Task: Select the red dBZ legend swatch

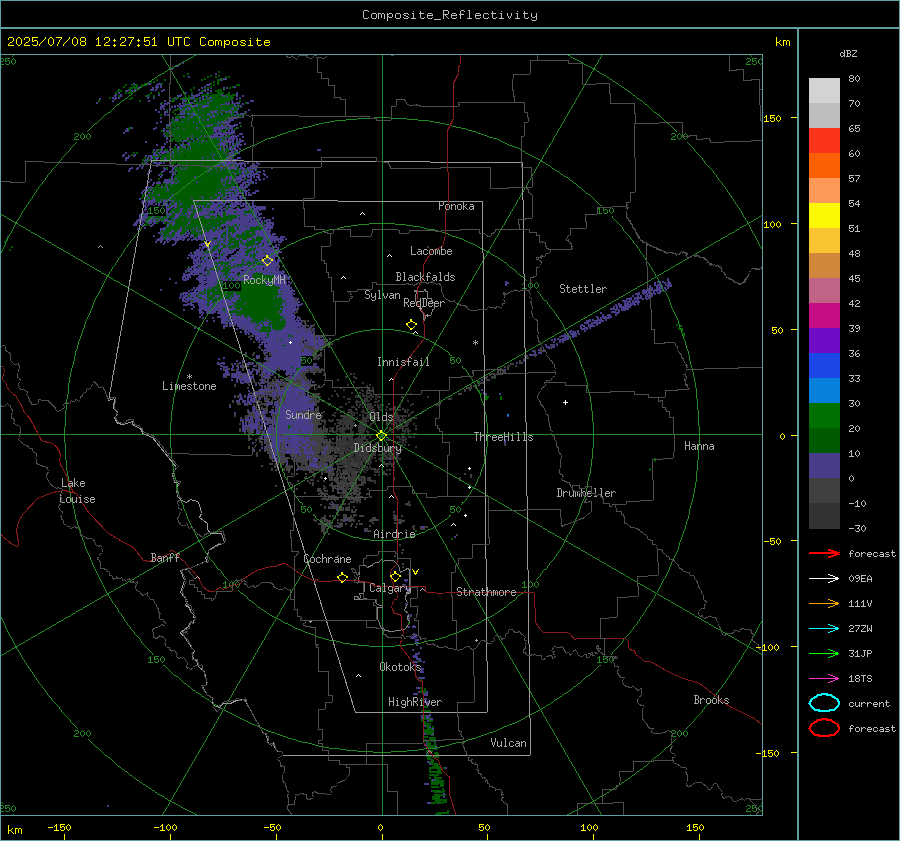Action: pos(824,140)
